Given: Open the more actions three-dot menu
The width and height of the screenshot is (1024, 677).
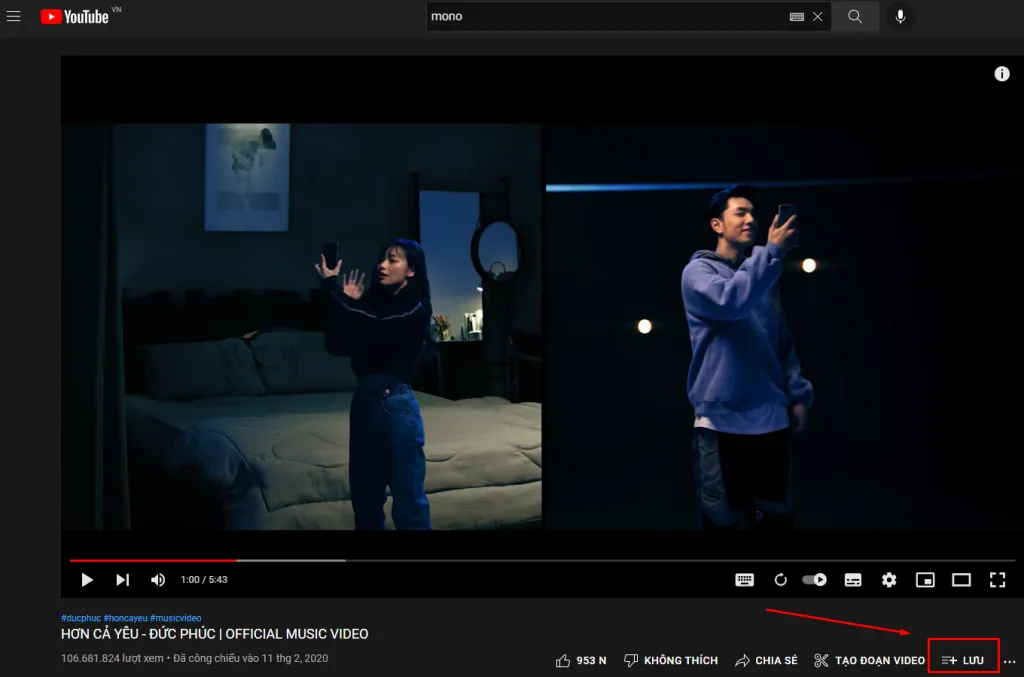Looking at the screenshot, I should pyautogui.click(x=1010, y=661).
